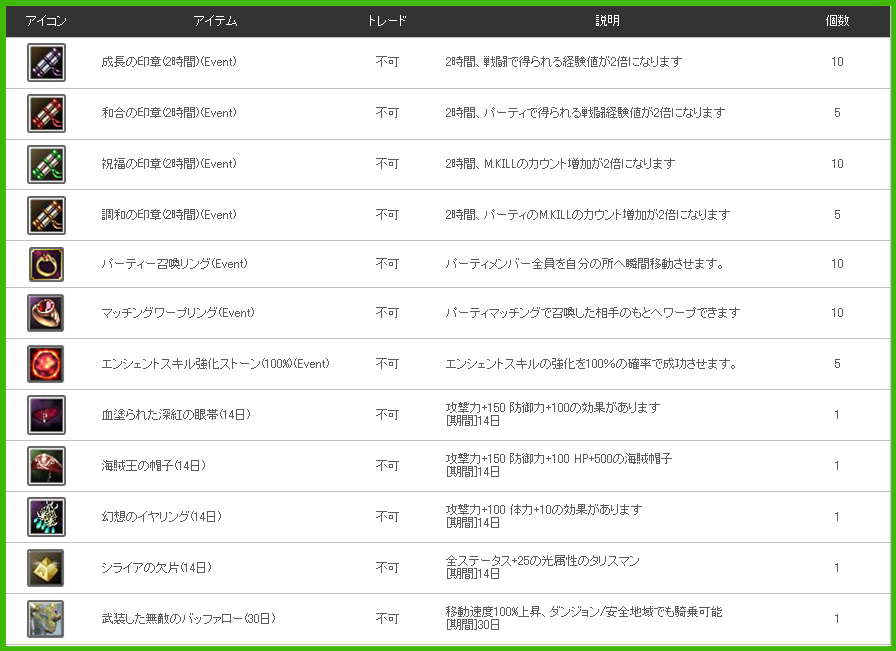Click description 移動速度100%上昇、ダンジョン/安全地域でも騎乗可能
Screen dimensions: 896x651
click(583, 612)
